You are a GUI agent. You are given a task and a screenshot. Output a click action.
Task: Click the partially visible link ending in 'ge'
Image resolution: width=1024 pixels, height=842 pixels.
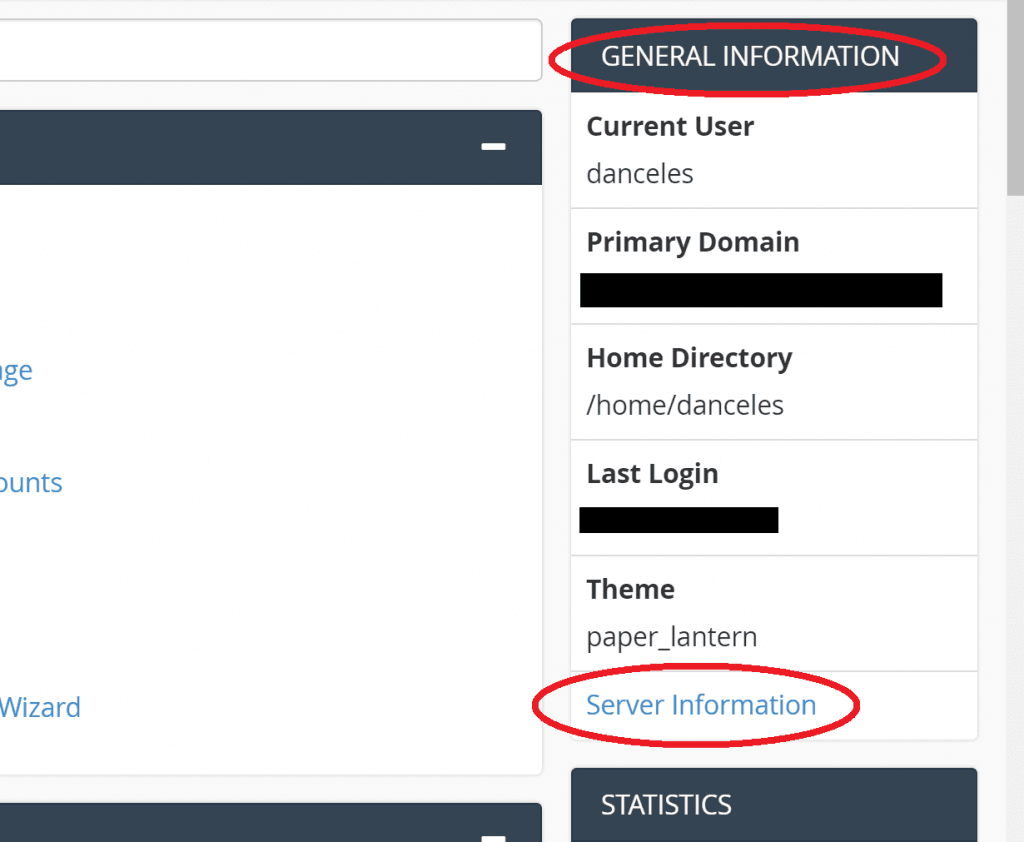(x=16, y=371)
